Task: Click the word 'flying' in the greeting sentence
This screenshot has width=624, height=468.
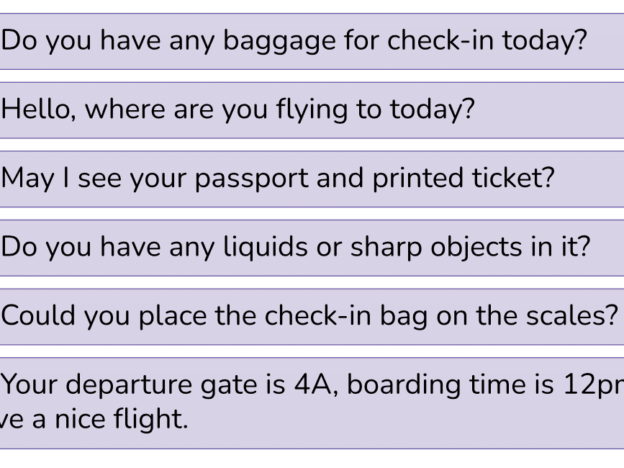Action: (312, 110)
